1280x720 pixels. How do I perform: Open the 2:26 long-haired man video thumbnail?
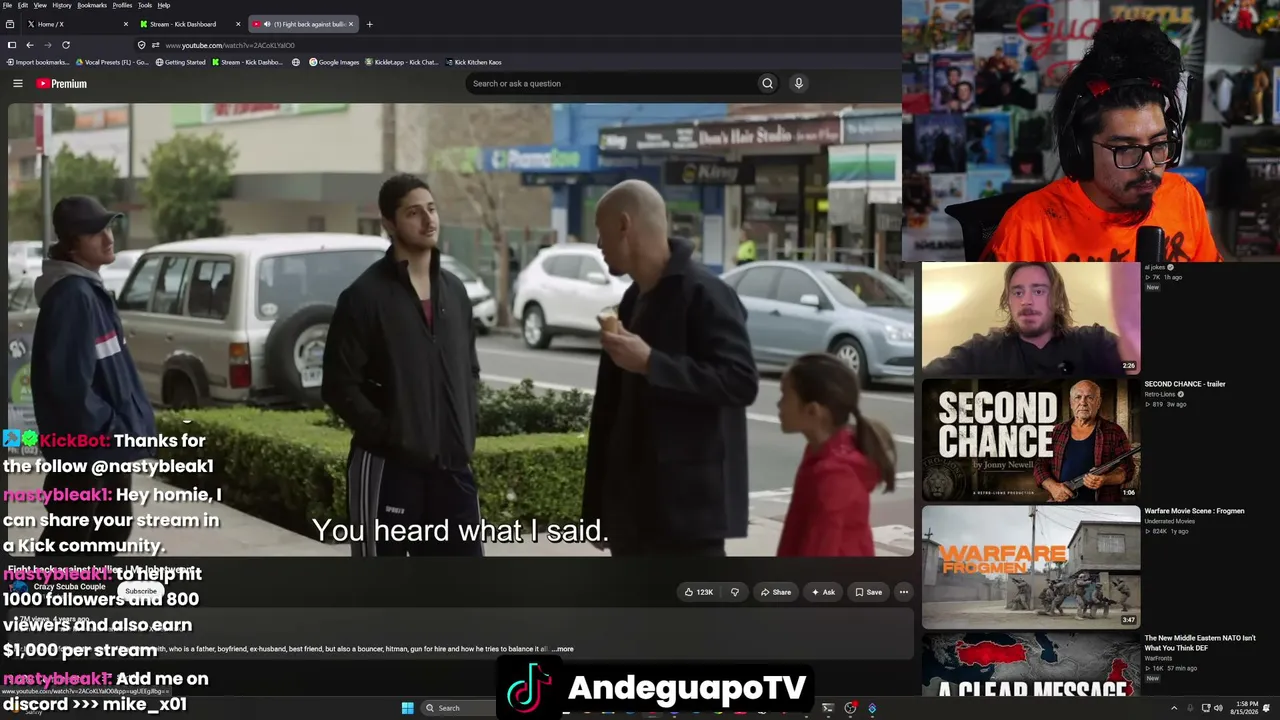click(x=1031, y=318)
